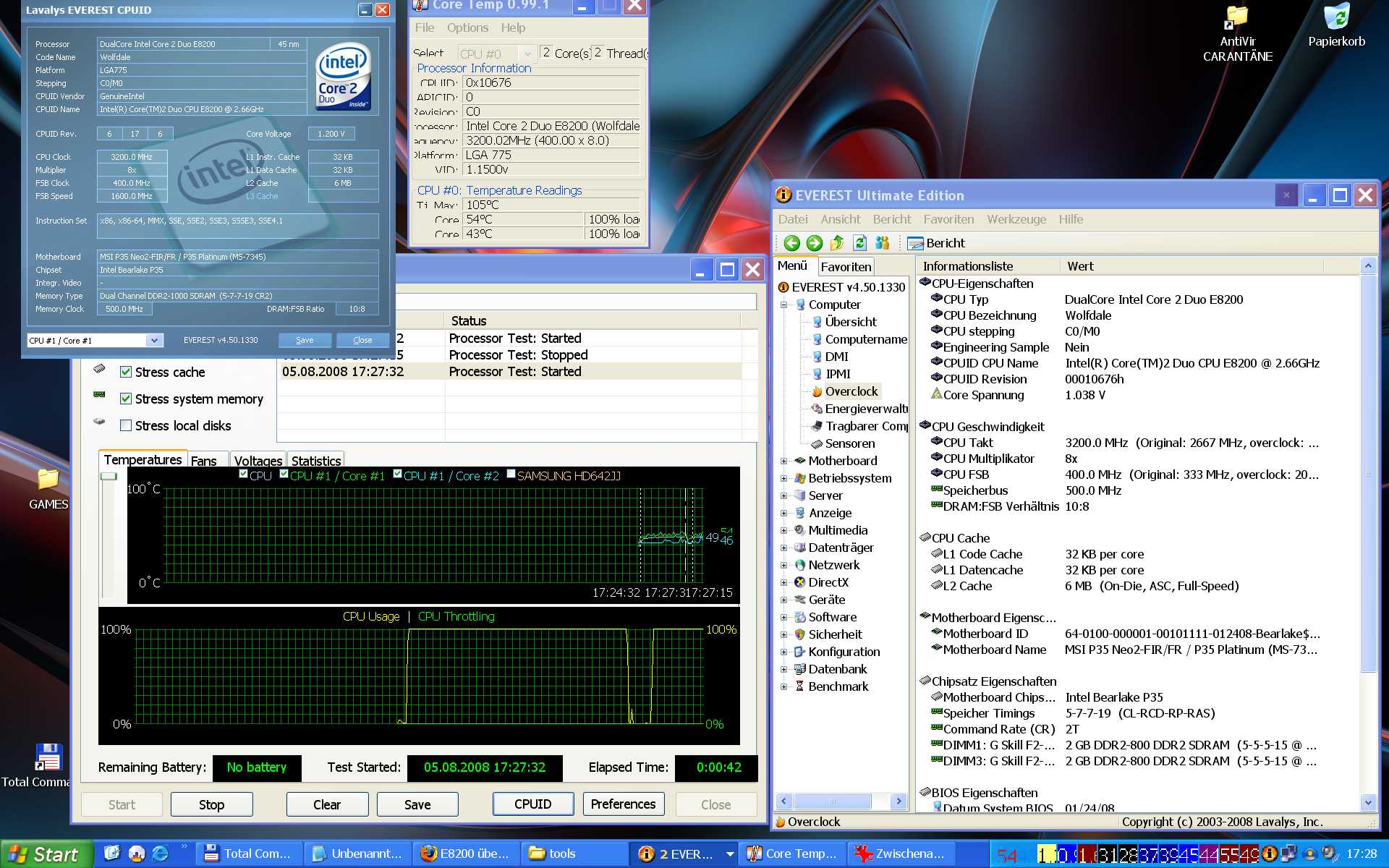The image size is (1389, 868).
Task: Click the folder-up icon in EVEREST toolbar
Action: coord(837,243)
